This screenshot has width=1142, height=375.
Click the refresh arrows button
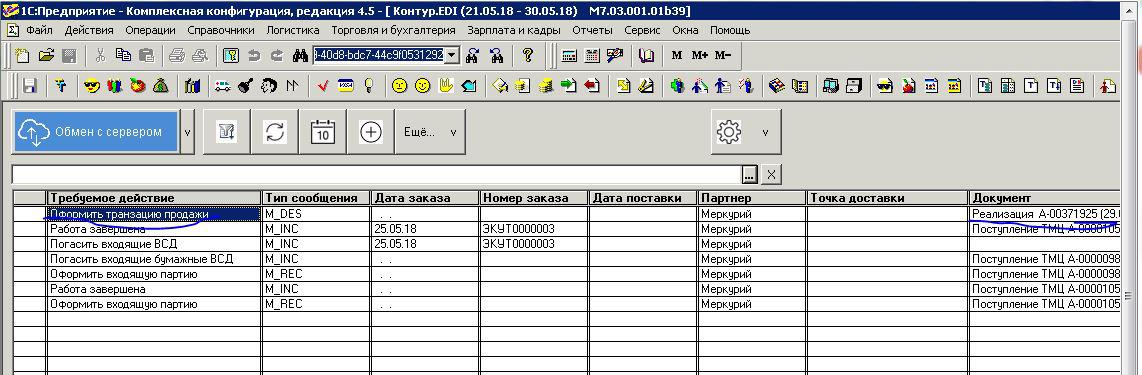click(x=275, y=132)
